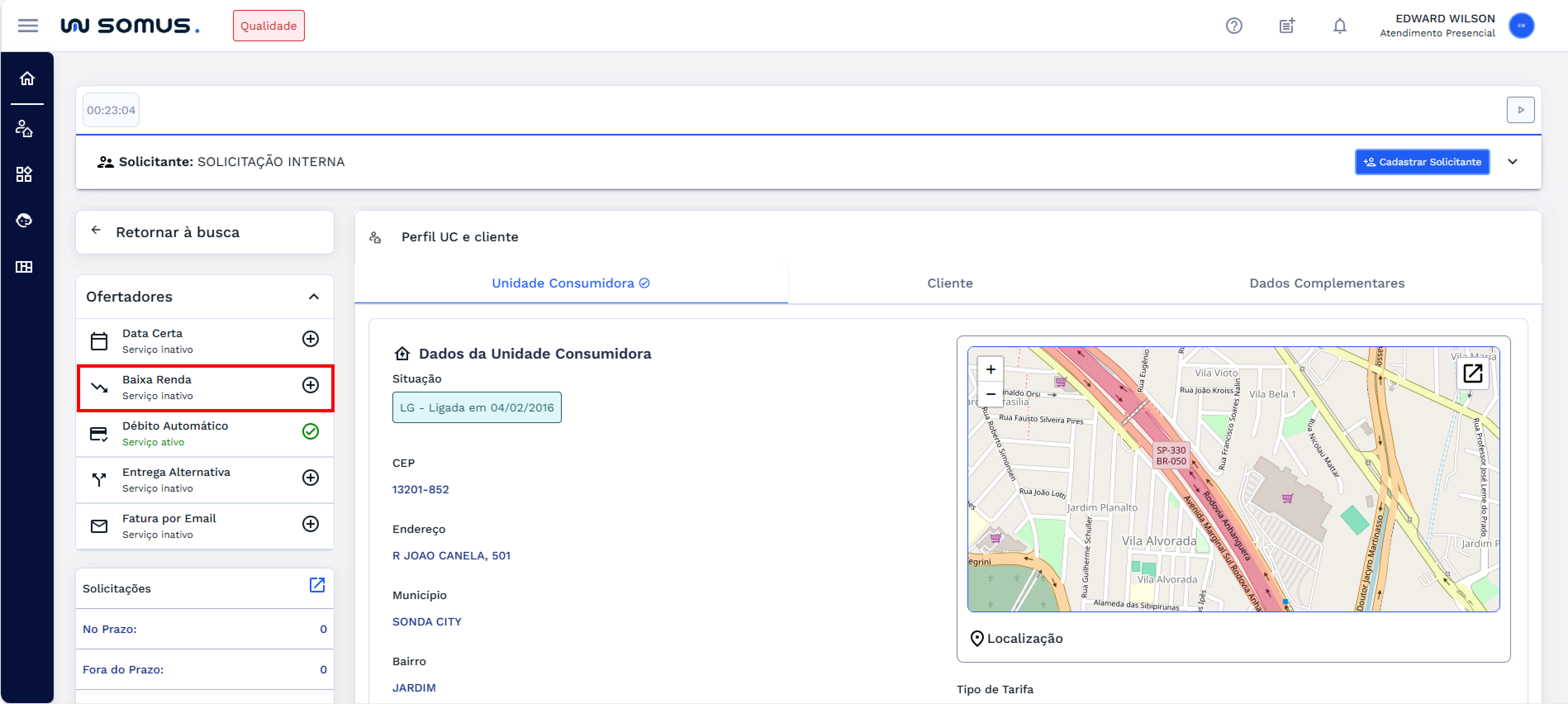Open Solicitações in external view icon

[x=316, y=585]
